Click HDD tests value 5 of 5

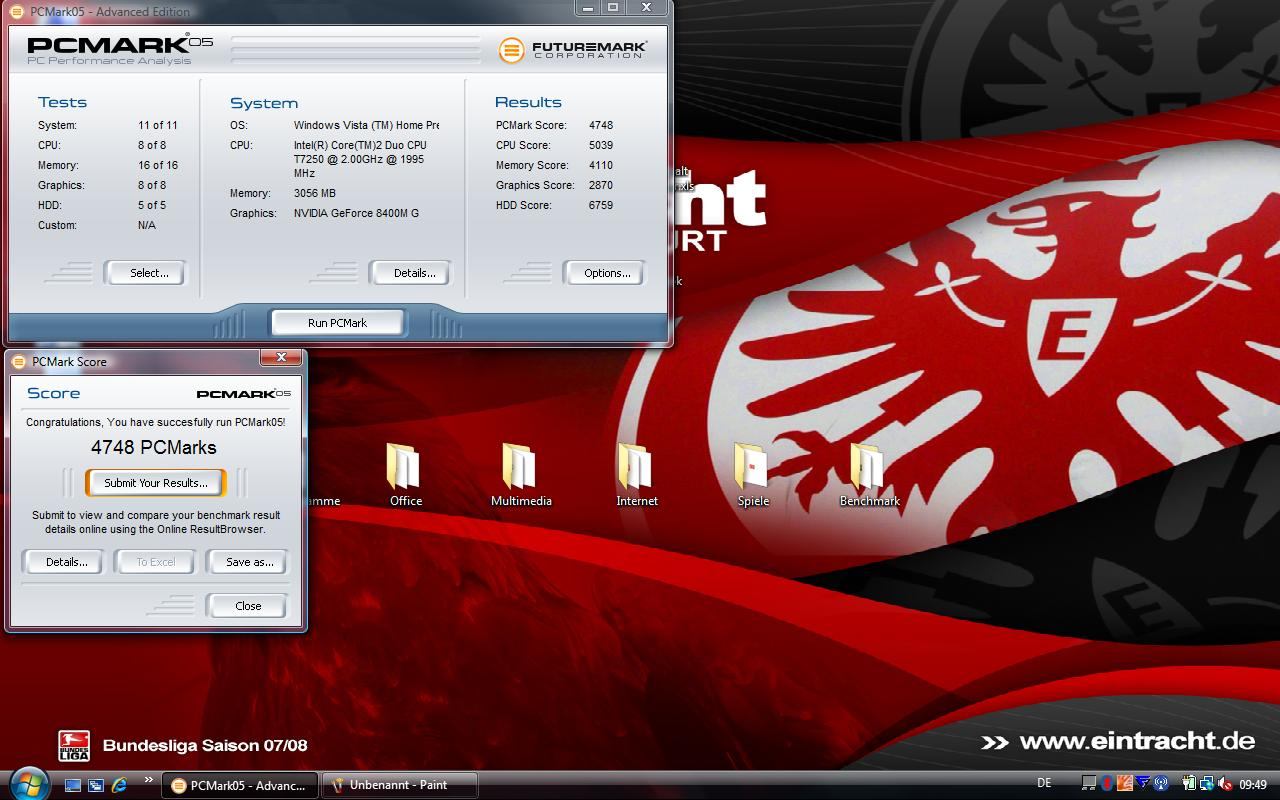(x=152, y=205)
